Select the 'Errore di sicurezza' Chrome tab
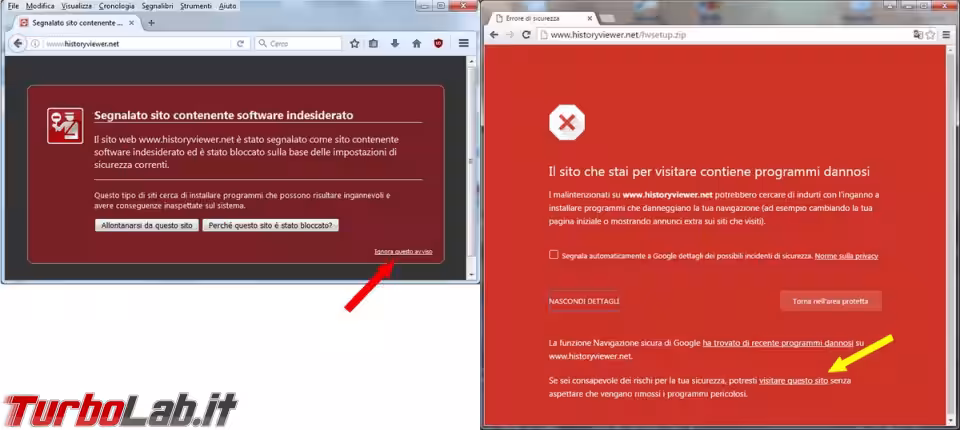960x430 pixels. (542, 18)
